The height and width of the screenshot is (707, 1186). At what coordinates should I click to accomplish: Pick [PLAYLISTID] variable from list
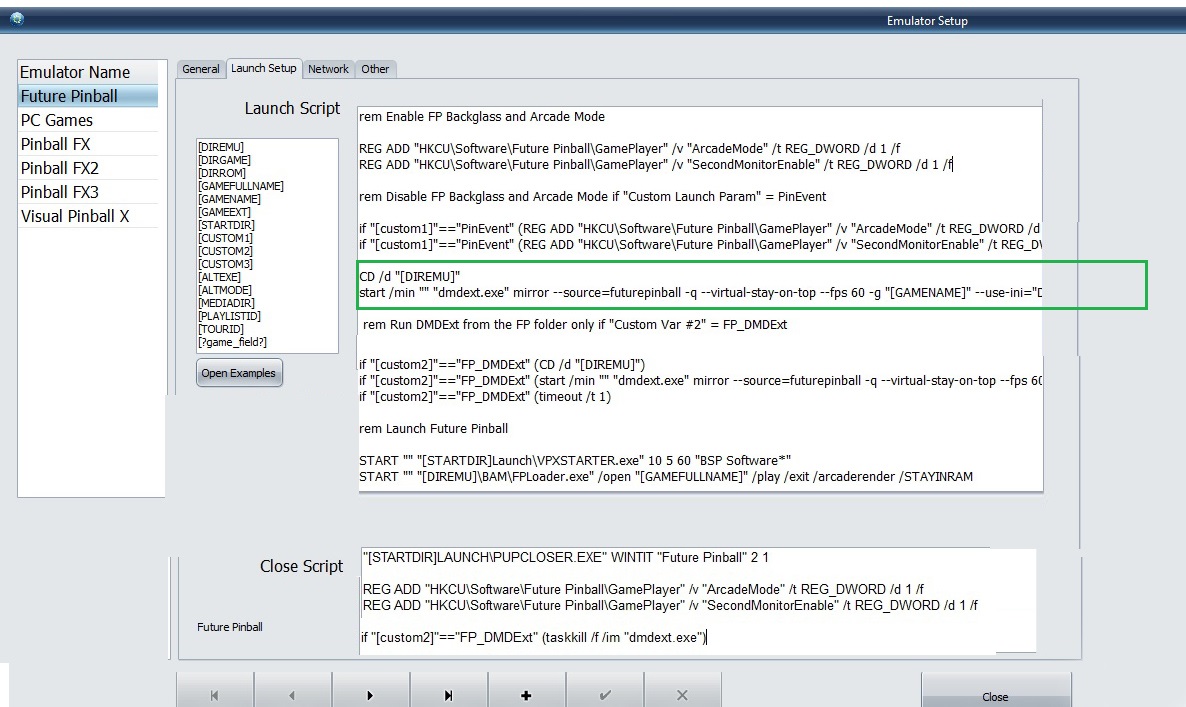[x=229, y=316]
